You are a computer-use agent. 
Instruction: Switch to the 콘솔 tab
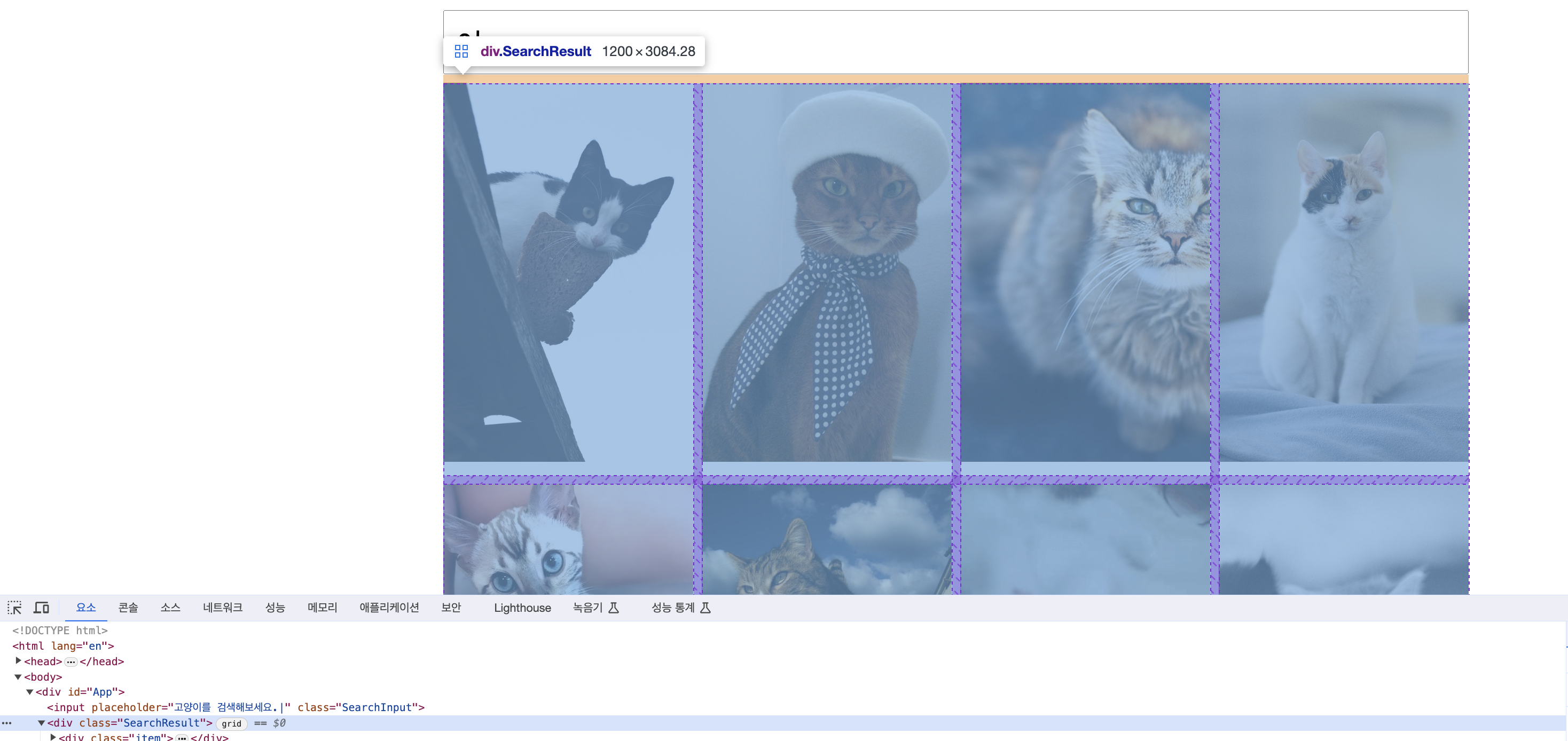(x=128, y=607)
